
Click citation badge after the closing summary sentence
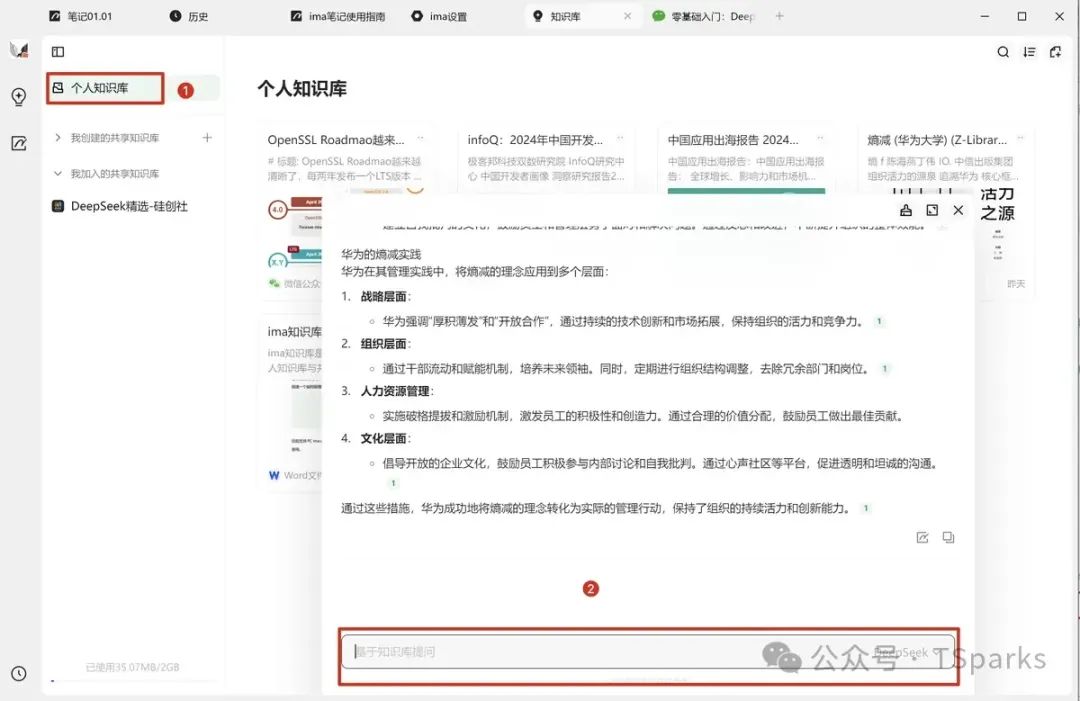coord(866,508)
